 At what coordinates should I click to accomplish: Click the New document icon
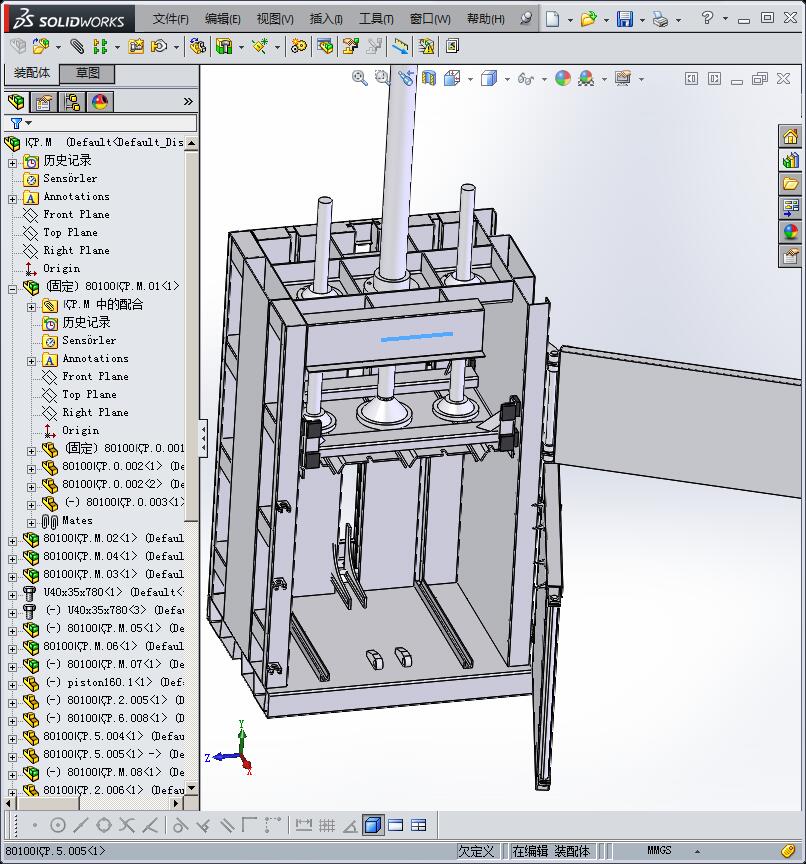(x=552, y=19)
